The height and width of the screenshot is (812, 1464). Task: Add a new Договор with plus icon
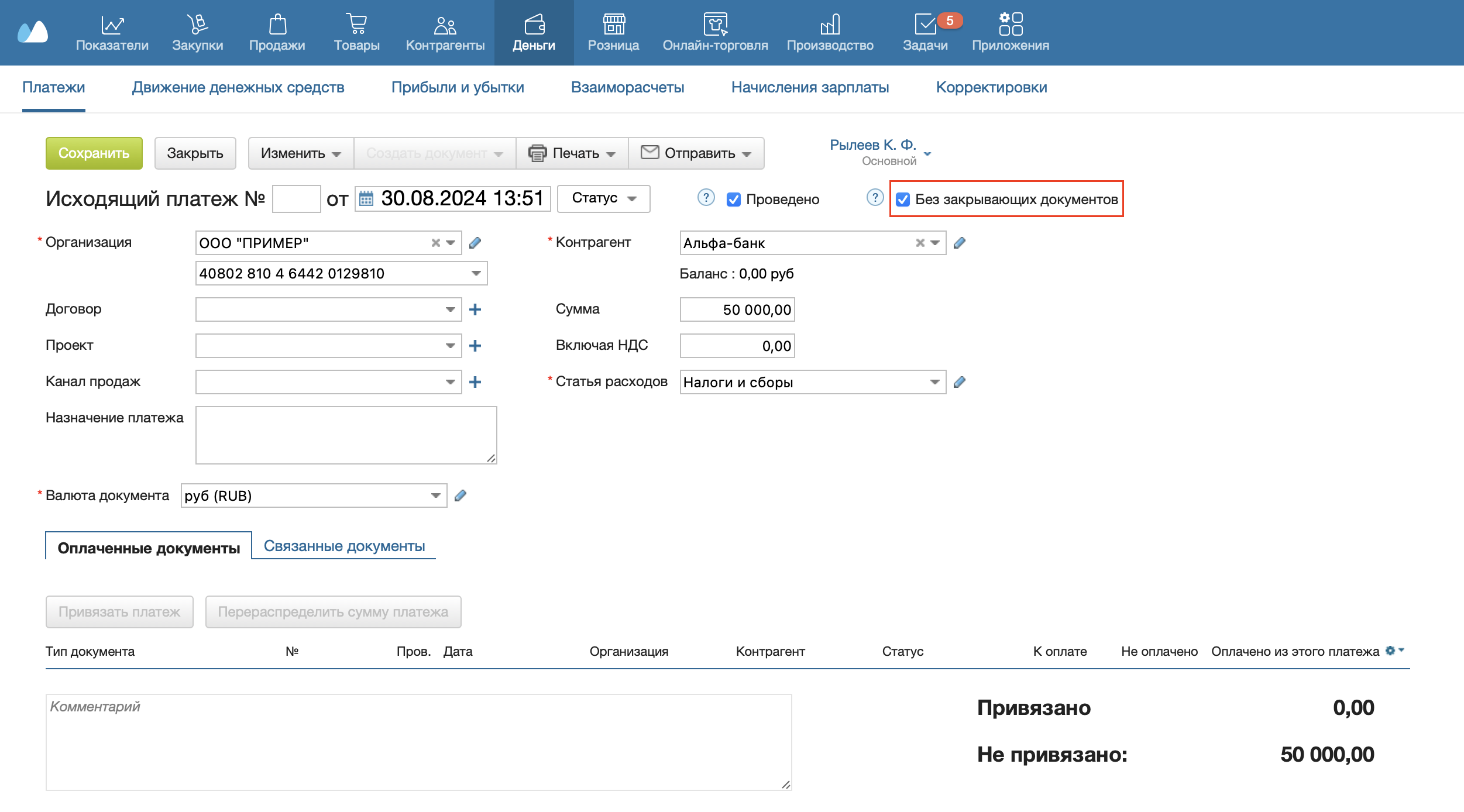(x=475, y=309)
